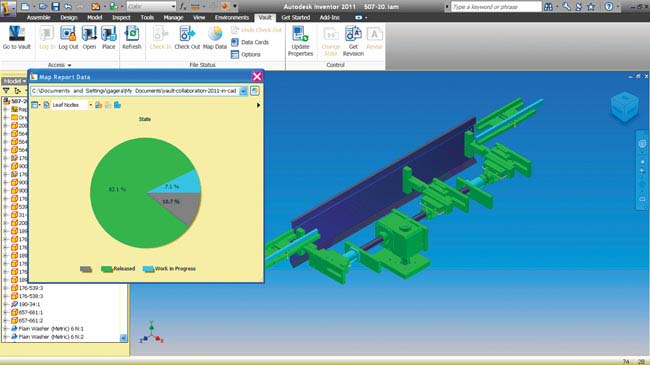The width and height of the screenshot is (650, 365).
Task: Check Out the current file
Action: 187,38
